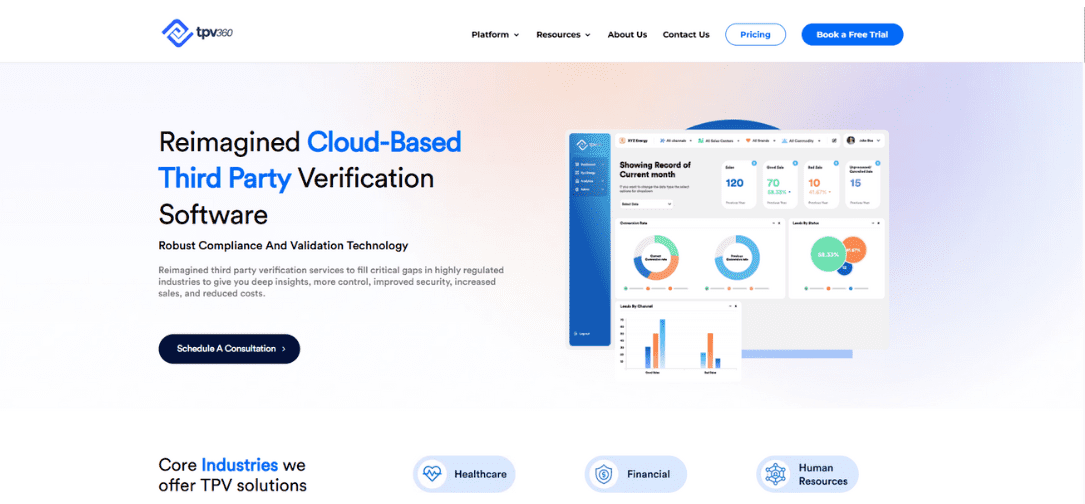Click the John Doe avatar in dashboard preview
The height and width of the screenshot is (504, 1085).
click(851, 140)
